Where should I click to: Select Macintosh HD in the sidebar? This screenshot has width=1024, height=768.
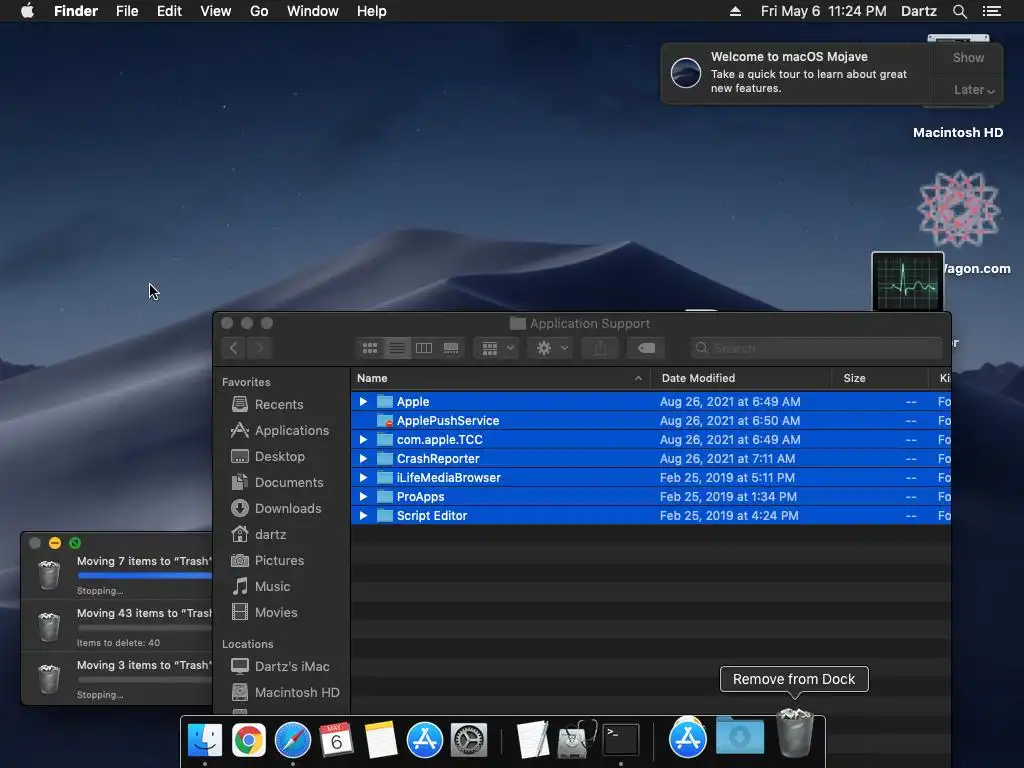pos(285,692)
